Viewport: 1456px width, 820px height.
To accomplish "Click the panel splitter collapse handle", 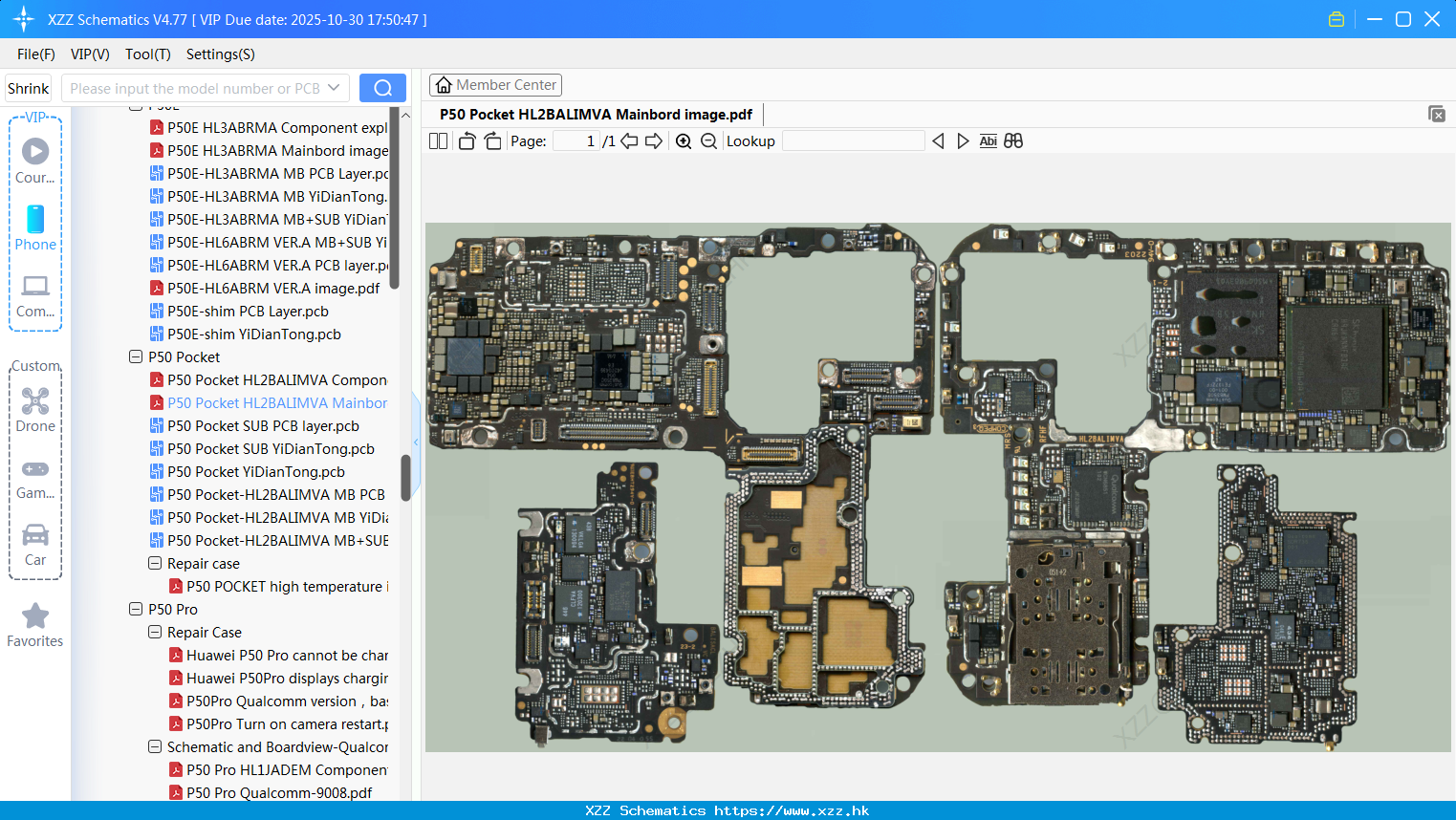I will point(416,442).
